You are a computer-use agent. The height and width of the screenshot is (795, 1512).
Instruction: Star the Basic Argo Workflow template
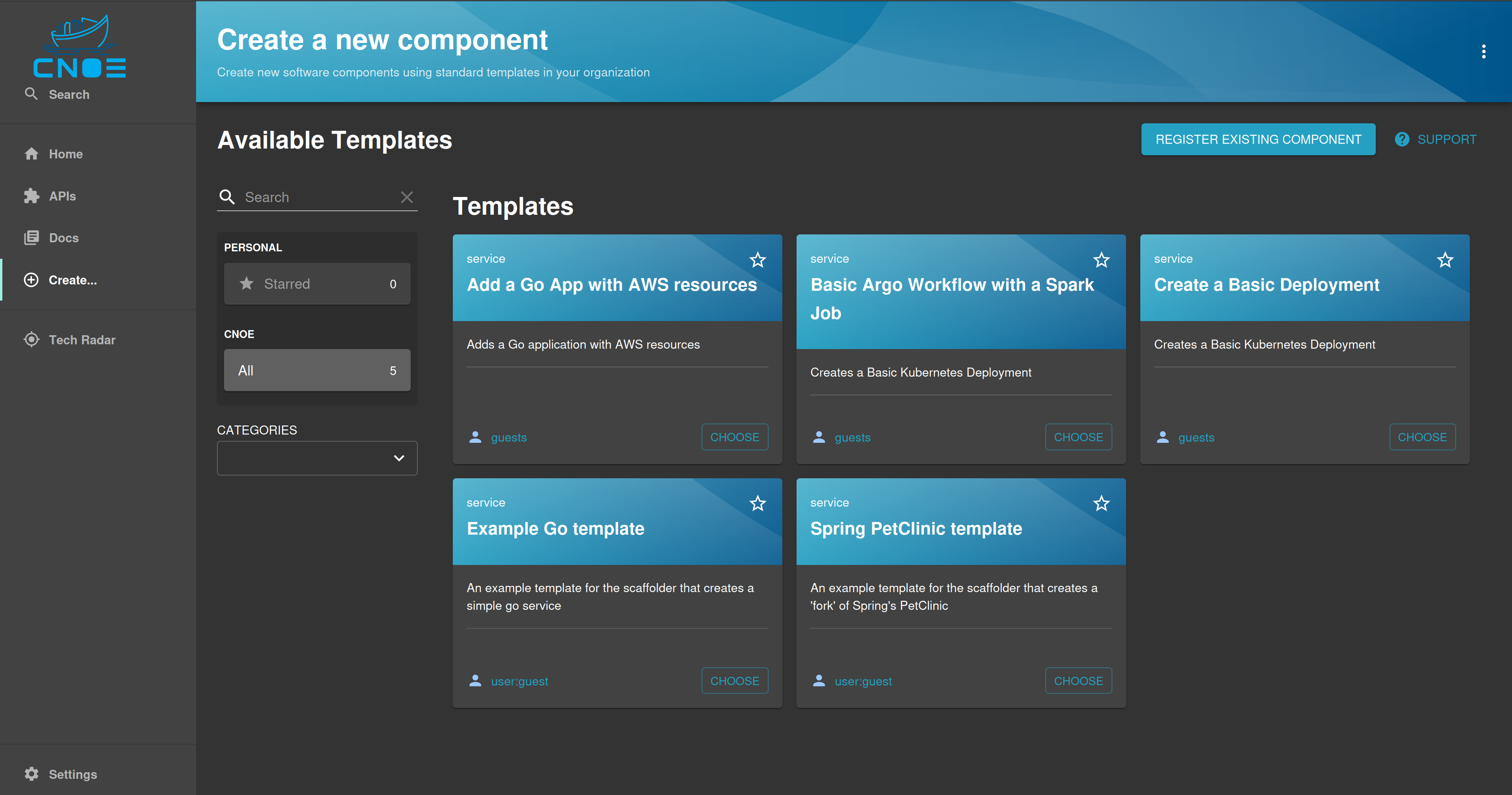click(x=1101, y=260)
